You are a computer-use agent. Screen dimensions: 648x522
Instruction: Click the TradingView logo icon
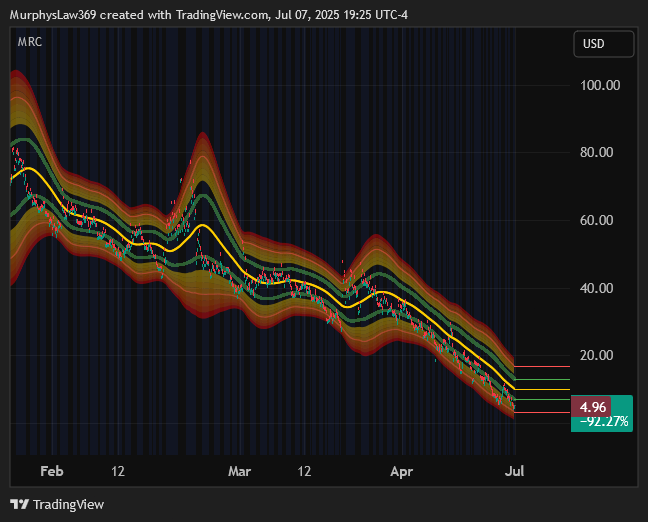click(19, 504)
